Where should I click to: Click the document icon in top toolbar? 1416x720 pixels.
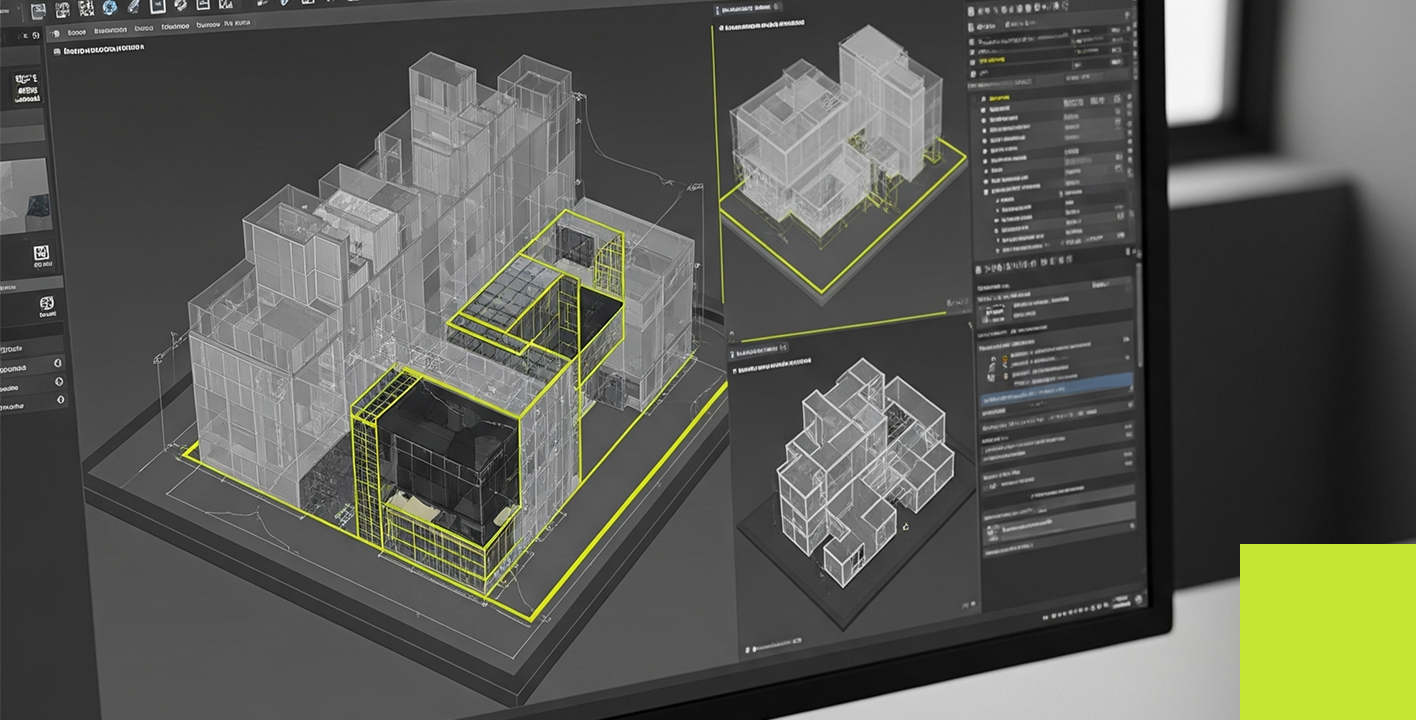(157, 7)
